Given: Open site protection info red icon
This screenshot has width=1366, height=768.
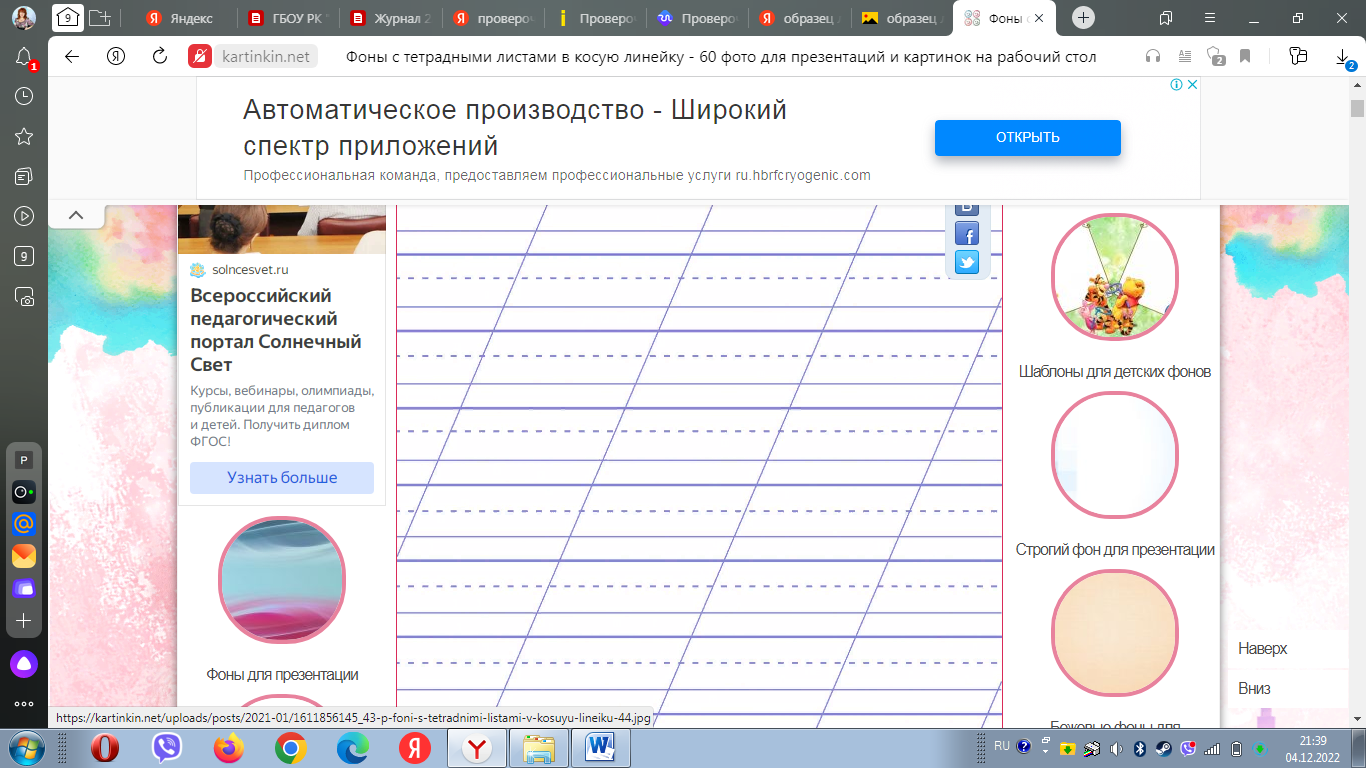Looking at the screenshot, I should [x=200, y=56].
